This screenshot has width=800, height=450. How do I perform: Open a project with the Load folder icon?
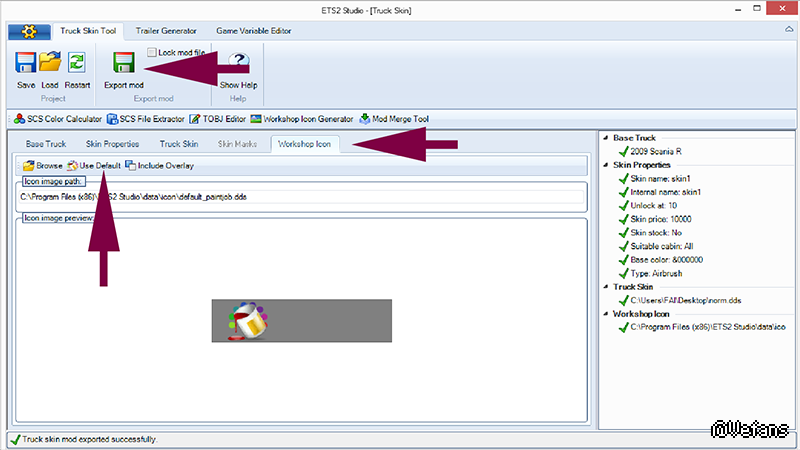pyautogui.click(x=50, y=62)
